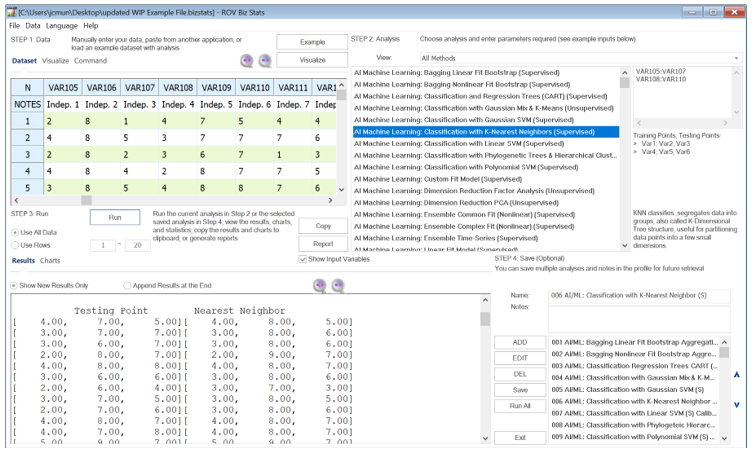
Task: Click the Name field for saved analysis
Action: [639, 295]
